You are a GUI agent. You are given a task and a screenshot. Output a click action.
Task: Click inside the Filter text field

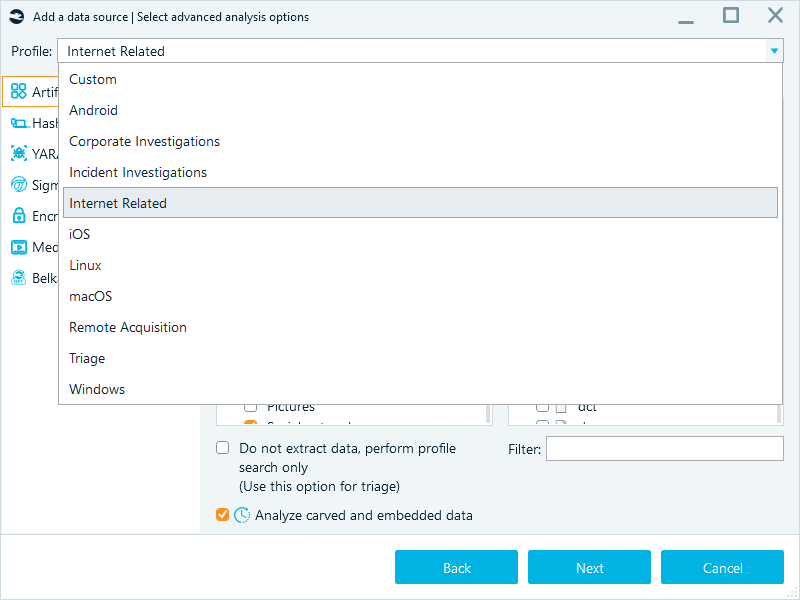tap(664, 448)
